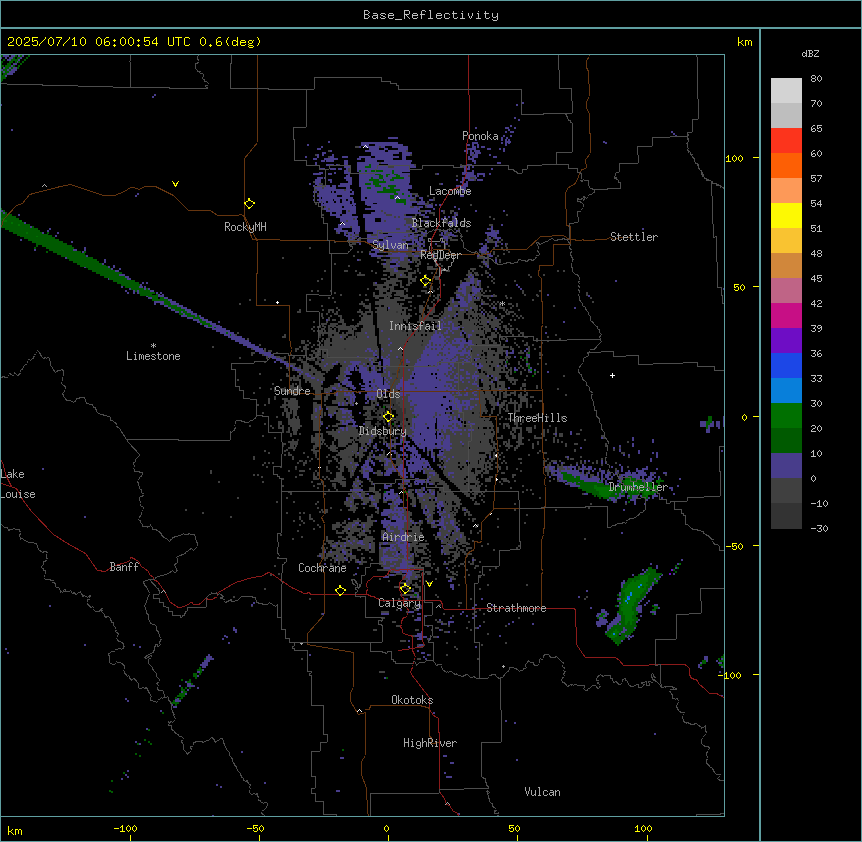
Task: Select the slate purple 0-10 dBZ swatch
Action: [786, 466]
